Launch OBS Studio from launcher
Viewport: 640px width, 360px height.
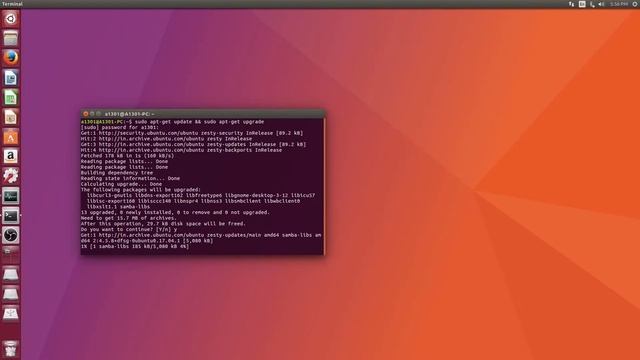coord(11,235)
